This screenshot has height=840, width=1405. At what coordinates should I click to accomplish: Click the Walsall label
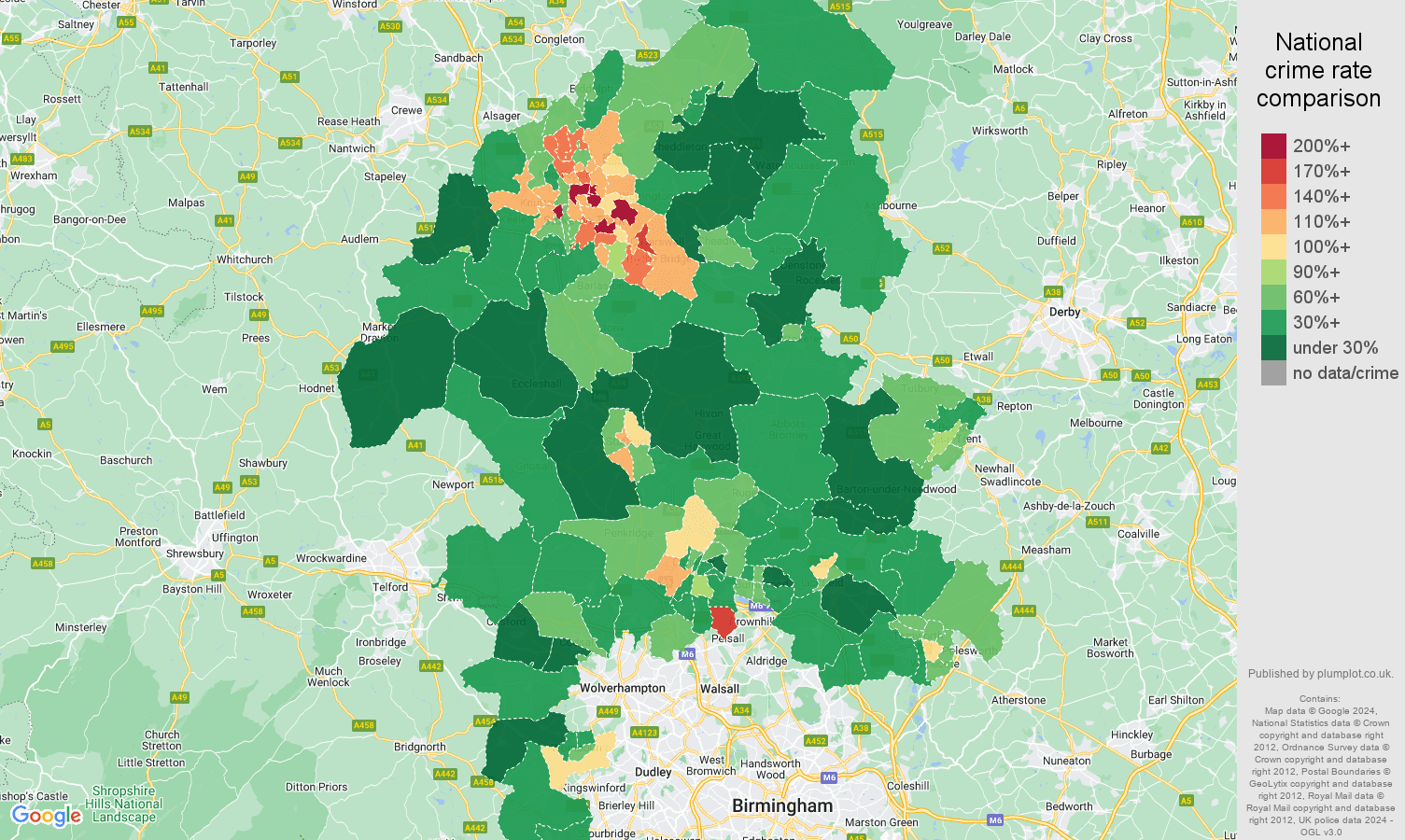[720, 689]
